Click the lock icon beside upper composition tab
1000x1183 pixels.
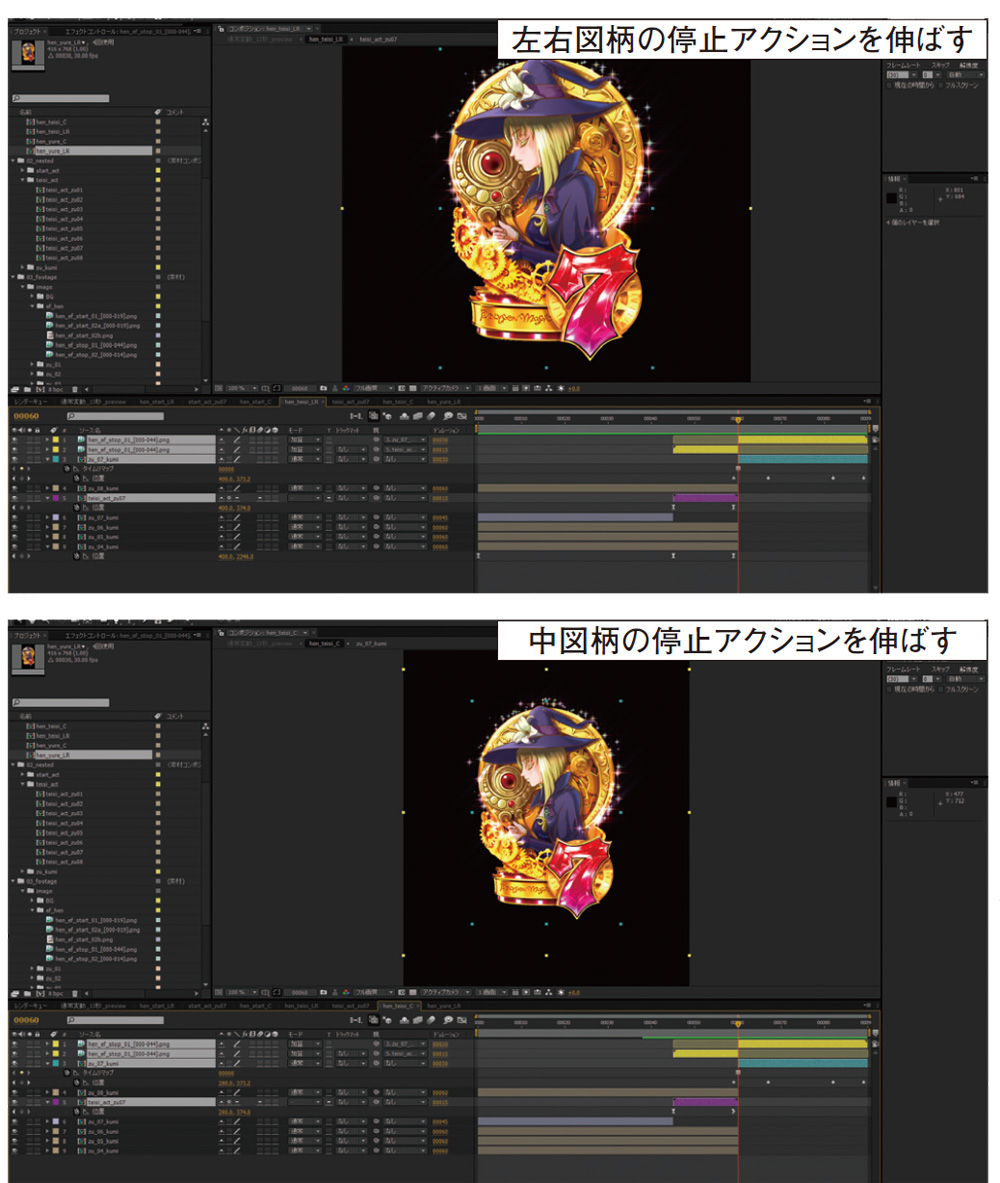[x=221, y=29]
